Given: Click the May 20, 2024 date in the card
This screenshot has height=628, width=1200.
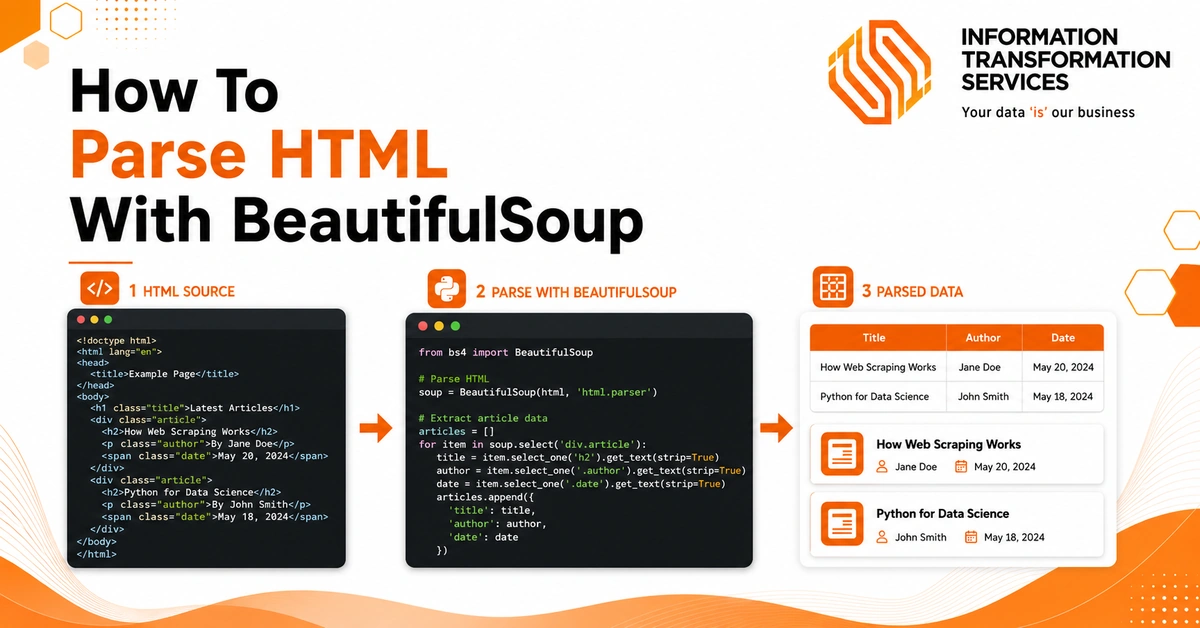Looking at the screenshot, I should pos(1005,467).
